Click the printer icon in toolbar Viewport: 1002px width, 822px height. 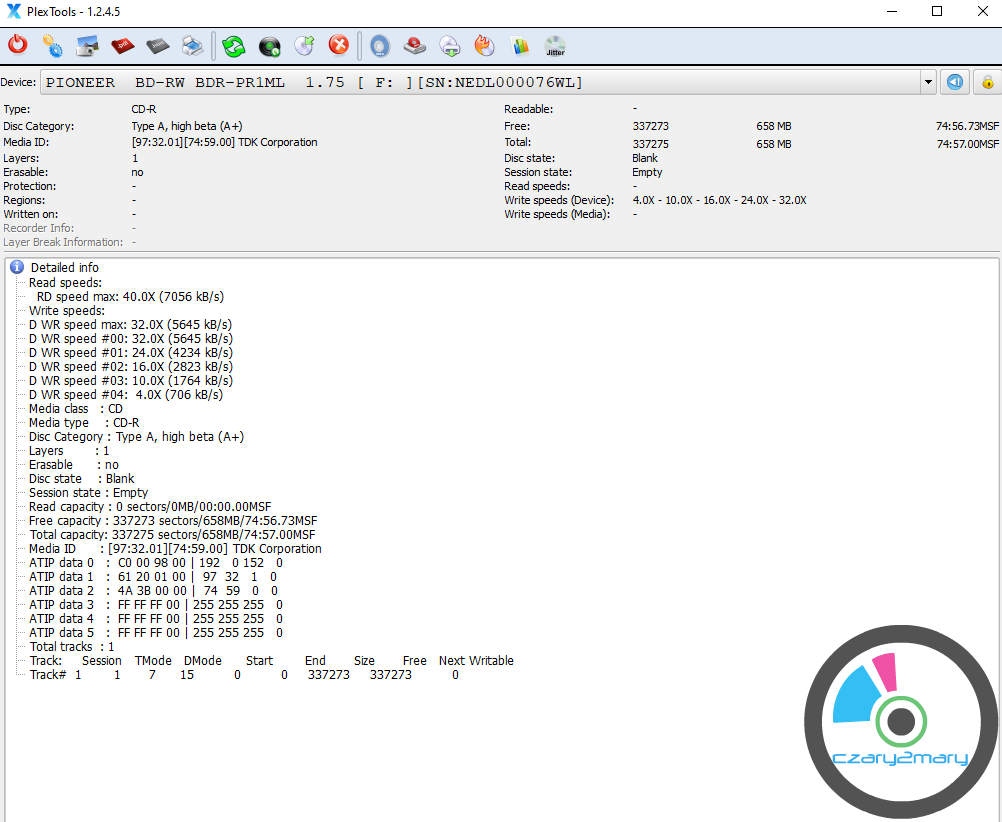(x=193, y=45)
